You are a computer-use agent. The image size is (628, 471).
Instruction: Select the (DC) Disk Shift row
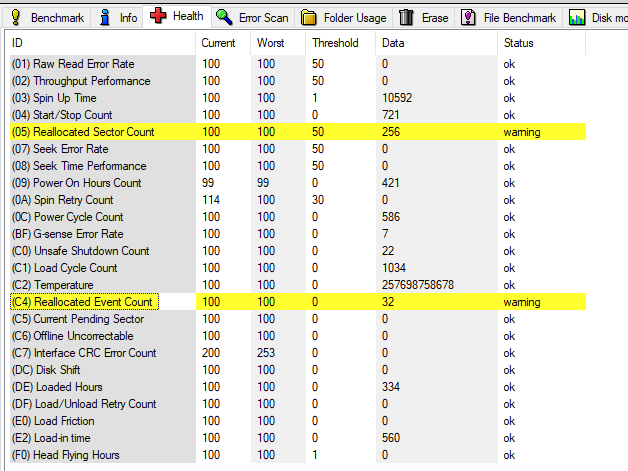(x=298, y=370)
